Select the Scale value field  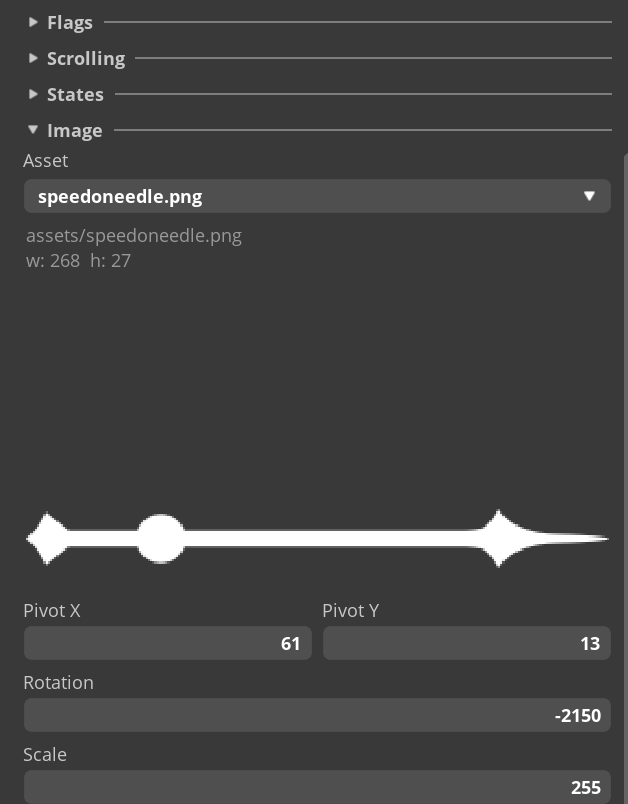tap(317, 787)
